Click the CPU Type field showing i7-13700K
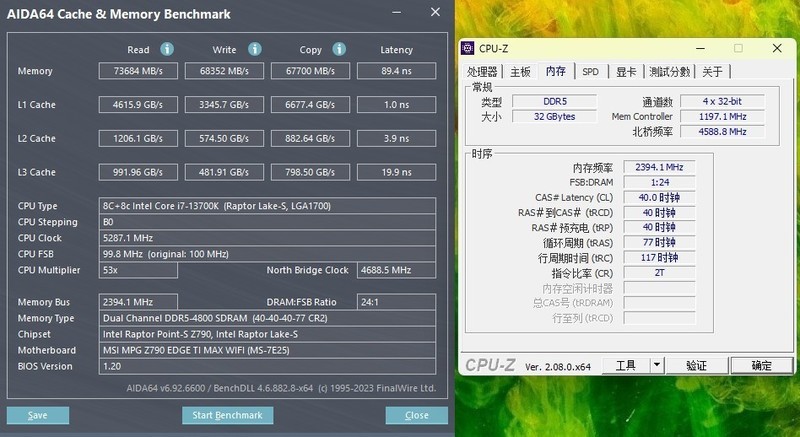Viewport: 800px width, 437px height. pos(267,205)
